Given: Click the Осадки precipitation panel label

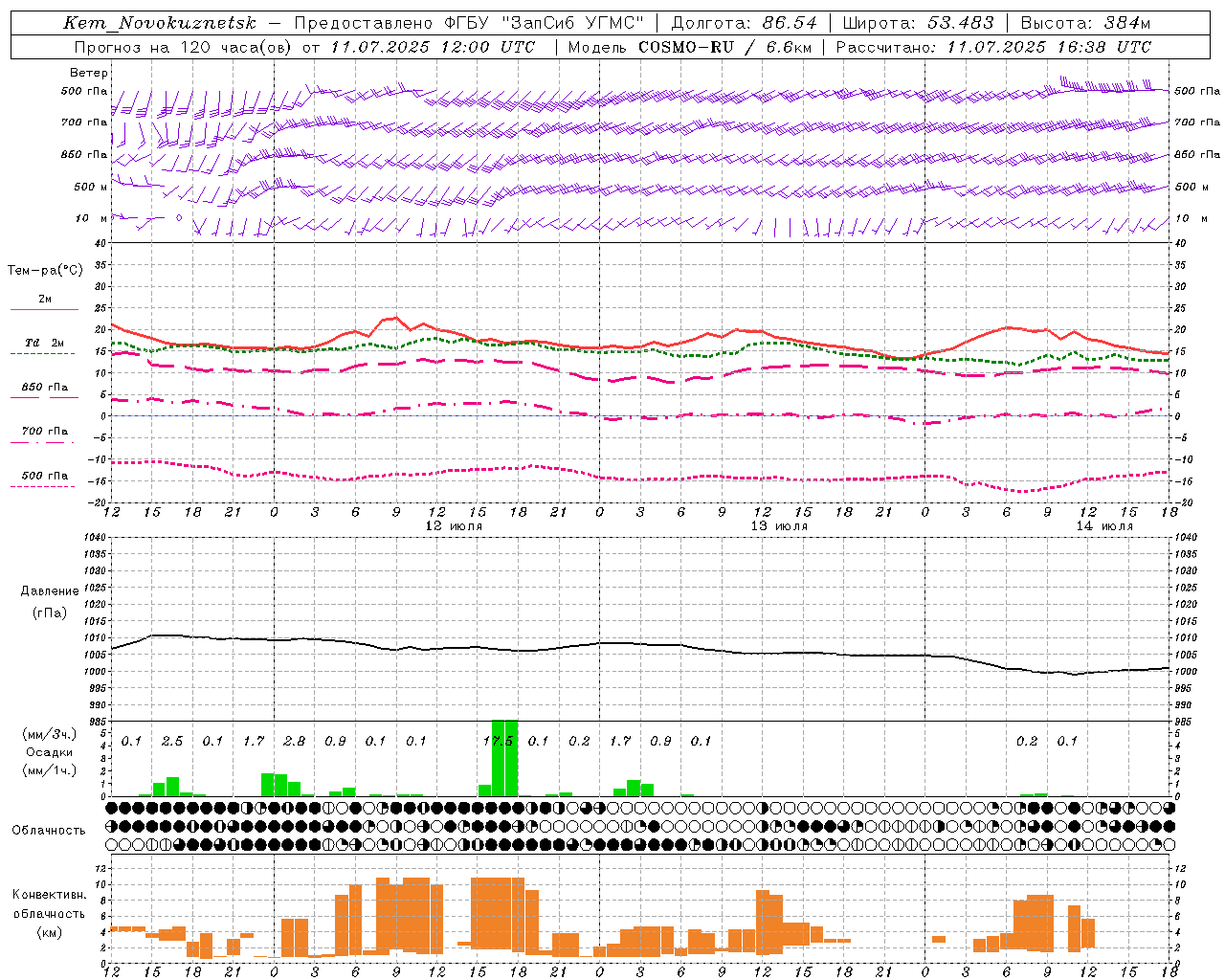Looking at the screenshot, I should 50,752.
